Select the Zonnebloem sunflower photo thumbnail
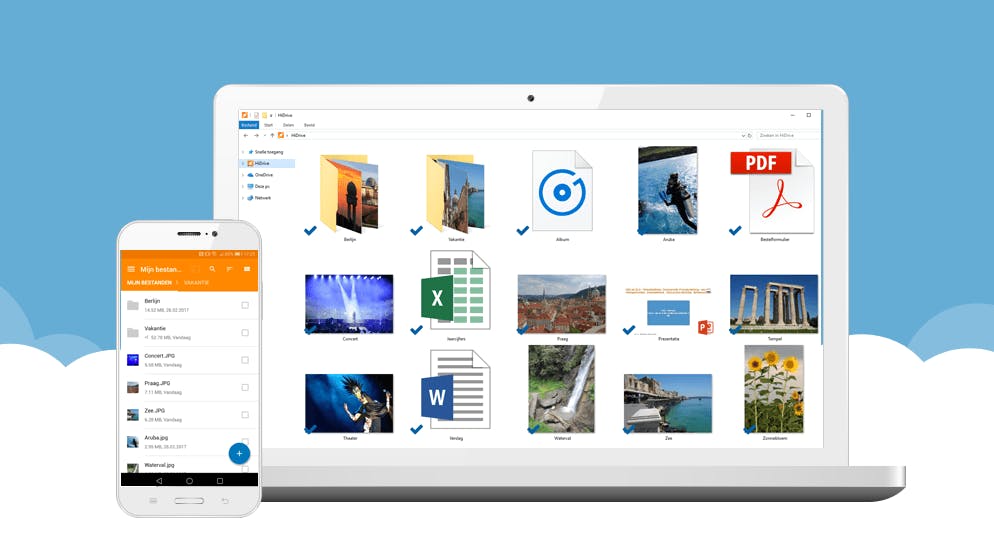Screen dimensions: 994x538 pos(774,388)
